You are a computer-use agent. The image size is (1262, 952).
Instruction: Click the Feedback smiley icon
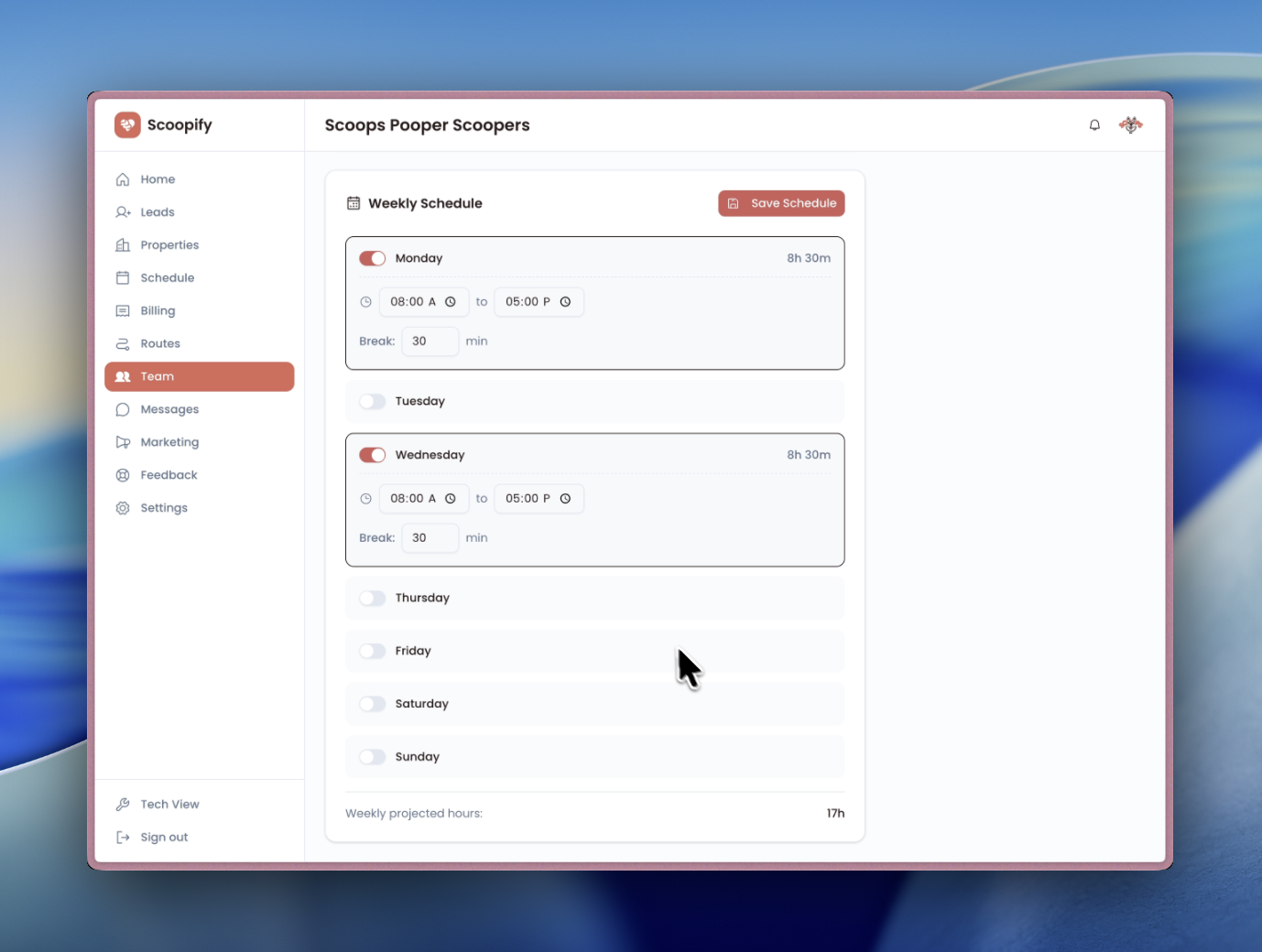click(123, 474)
